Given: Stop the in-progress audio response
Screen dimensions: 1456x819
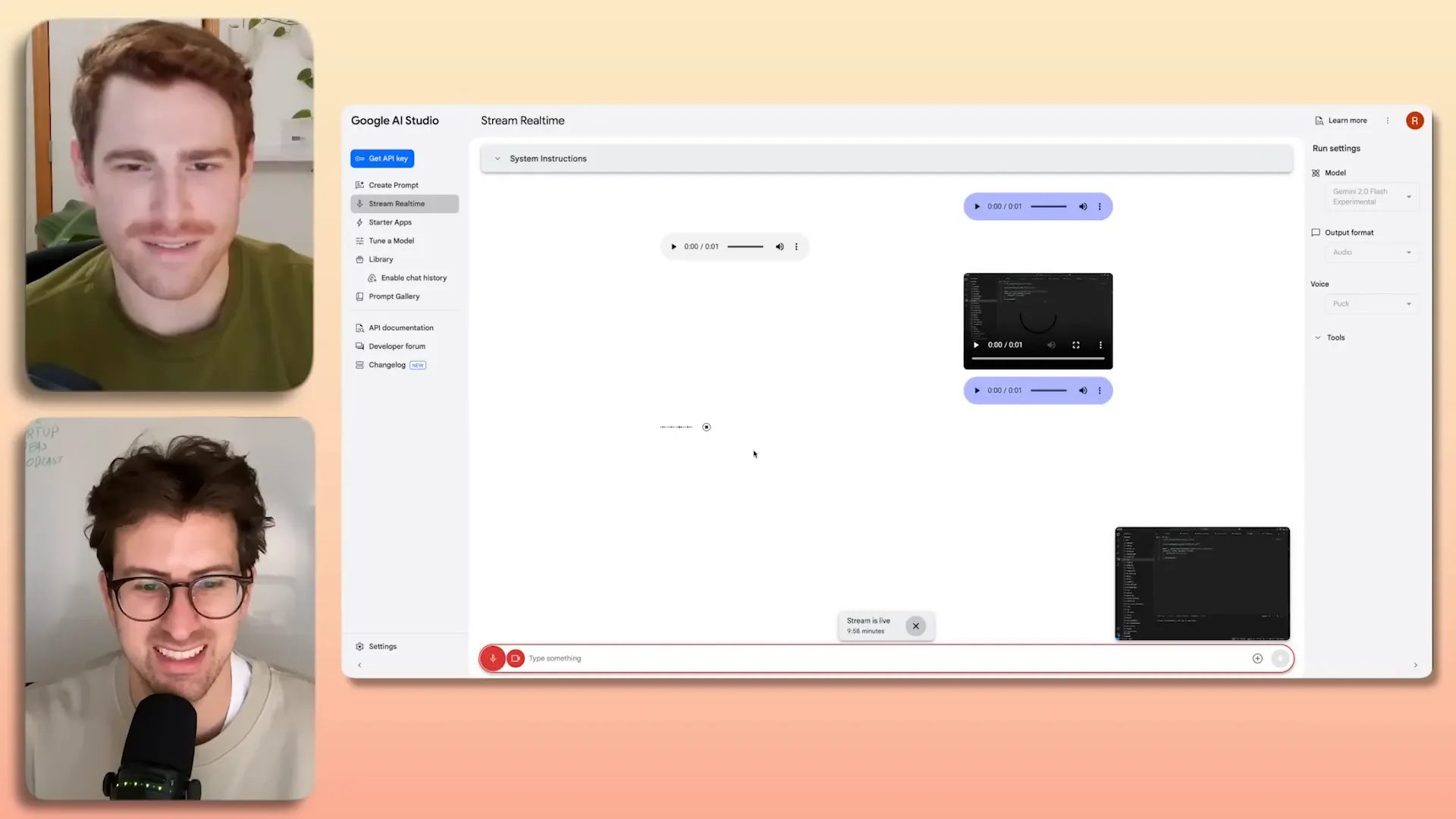Looking at the screenshot, I should pyautogui.click(x=706, y=427).
